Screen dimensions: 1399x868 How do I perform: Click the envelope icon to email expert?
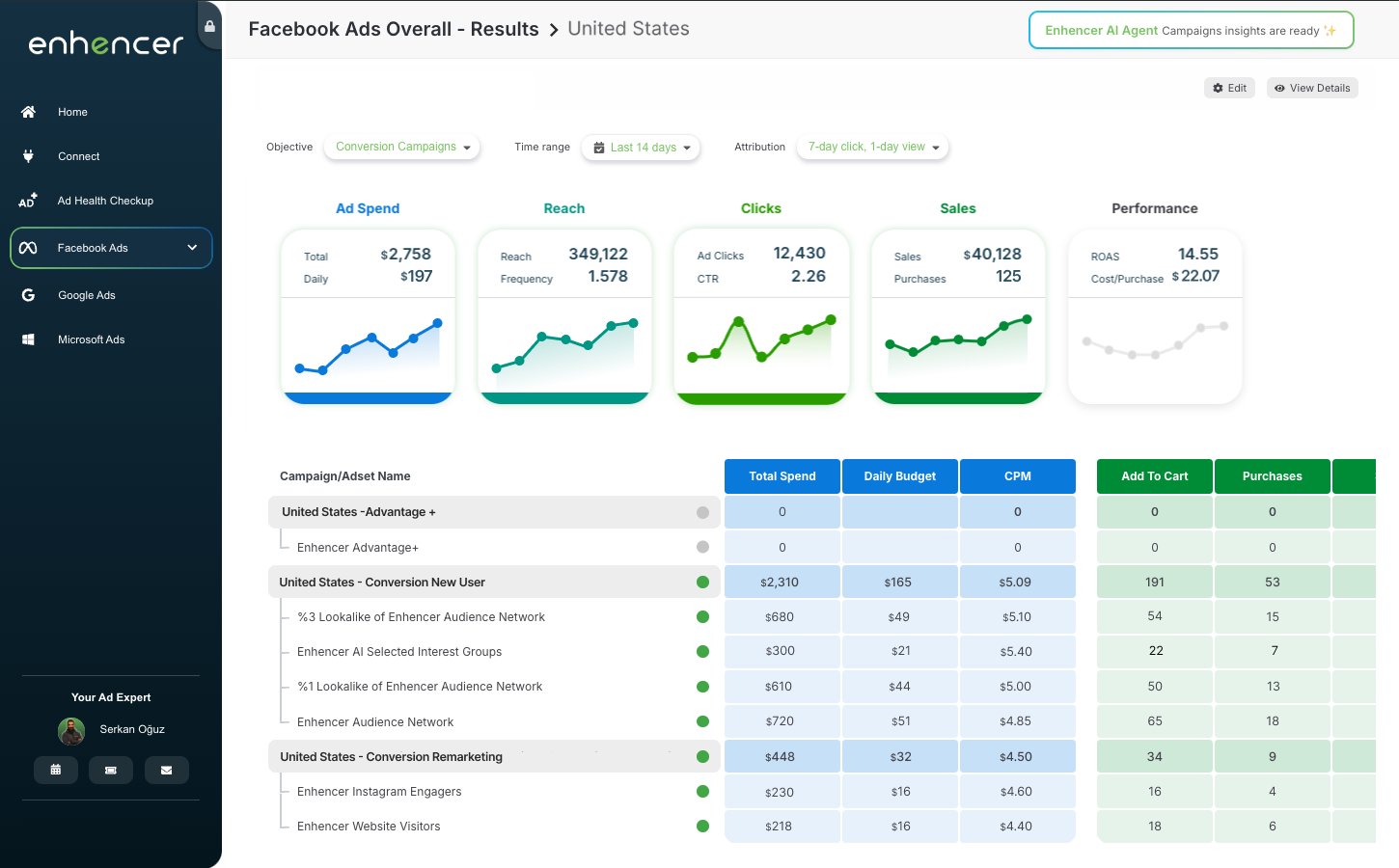pyautogui.click(x=167, y=770)
